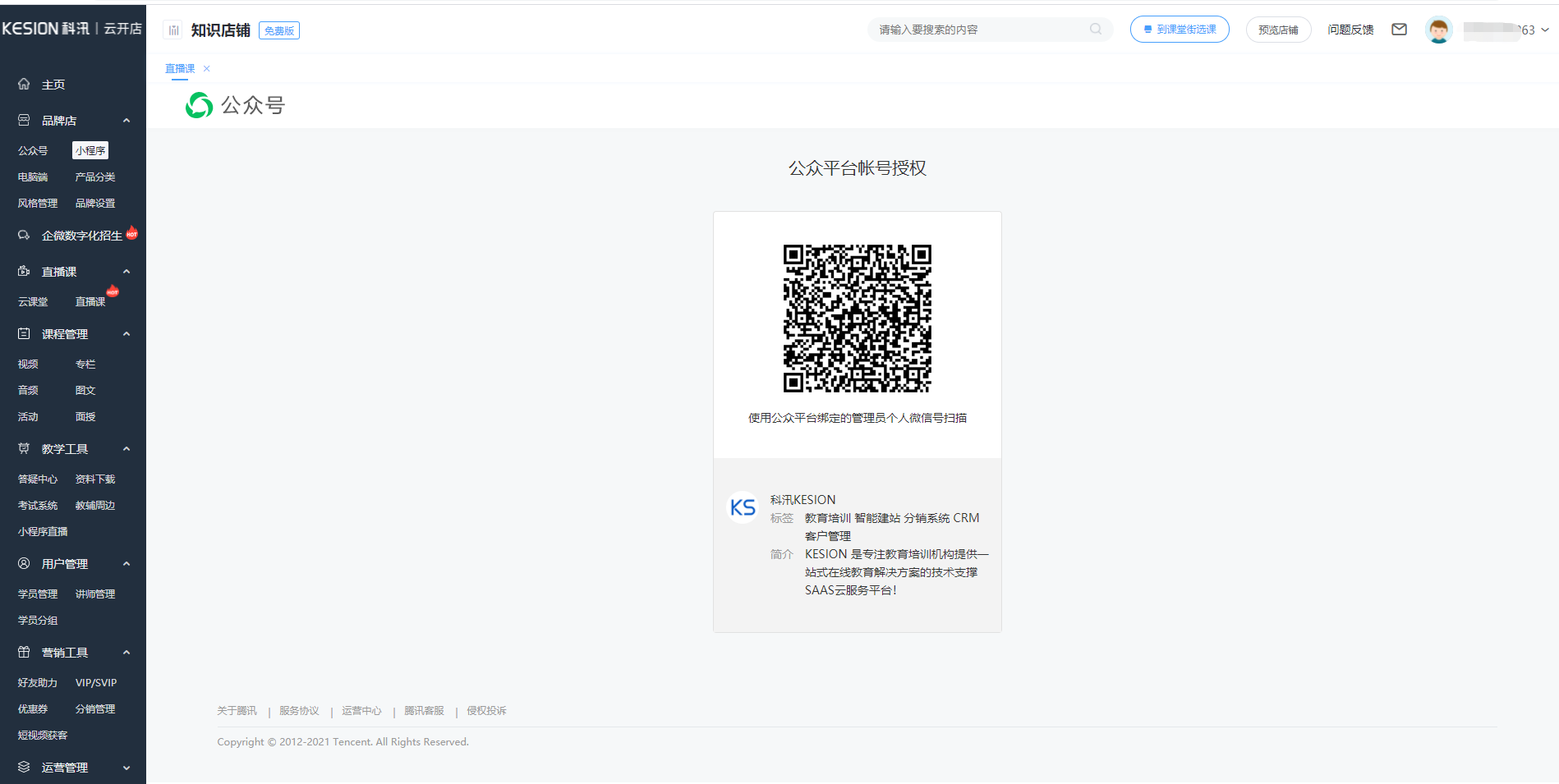Open 云课堂 menu item

pos(33,301)
